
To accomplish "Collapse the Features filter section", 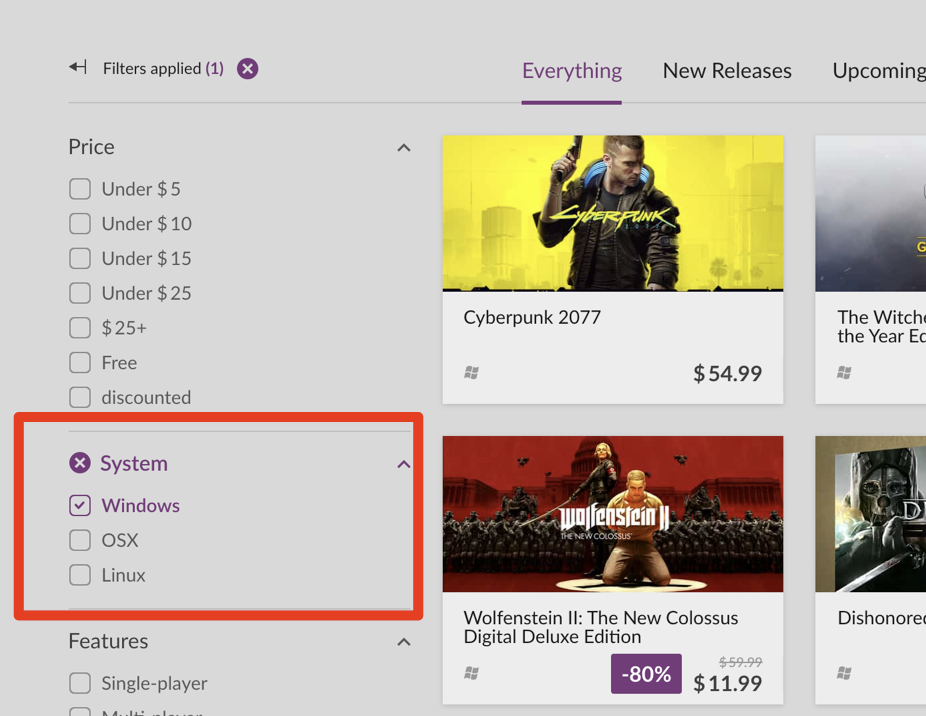I will coord(404,642).
